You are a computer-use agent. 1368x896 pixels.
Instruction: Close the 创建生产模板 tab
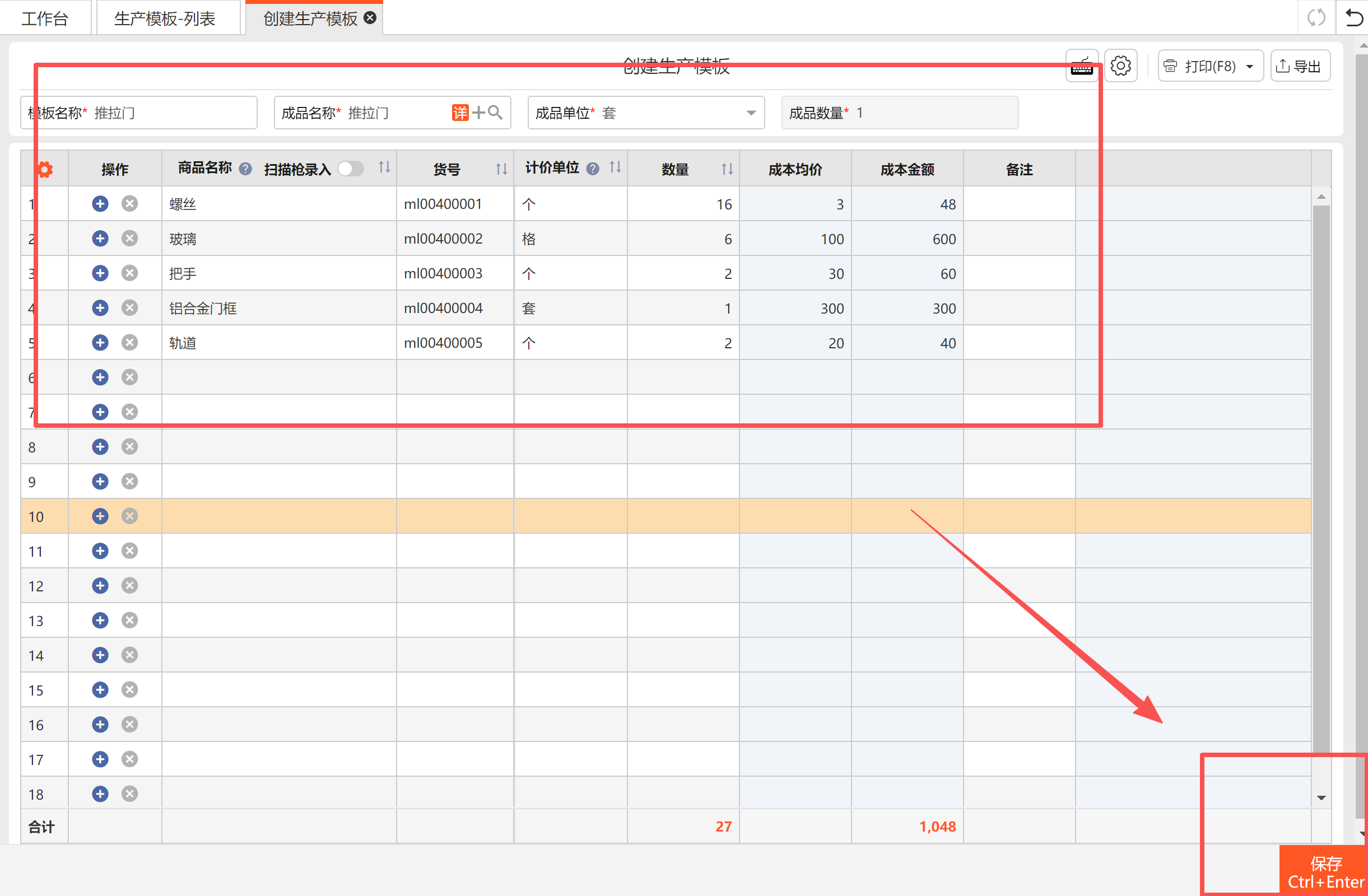370,18
